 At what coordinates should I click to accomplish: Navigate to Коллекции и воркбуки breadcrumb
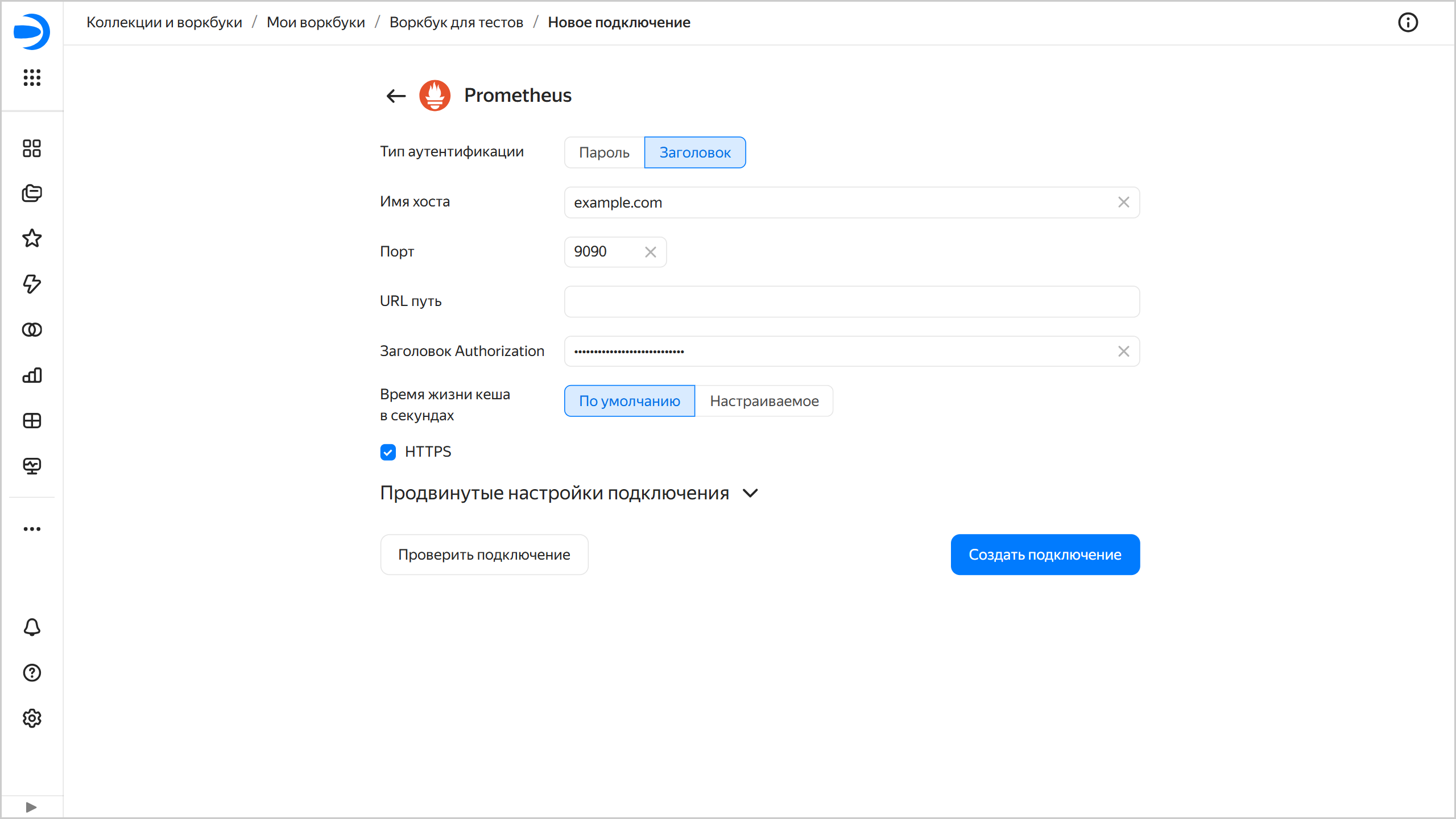[164, 23]
